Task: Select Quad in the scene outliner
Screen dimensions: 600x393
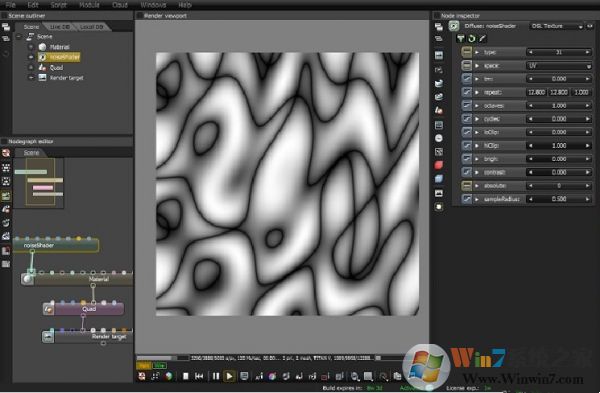Action: pyautogui.click(x=56, y=68)
